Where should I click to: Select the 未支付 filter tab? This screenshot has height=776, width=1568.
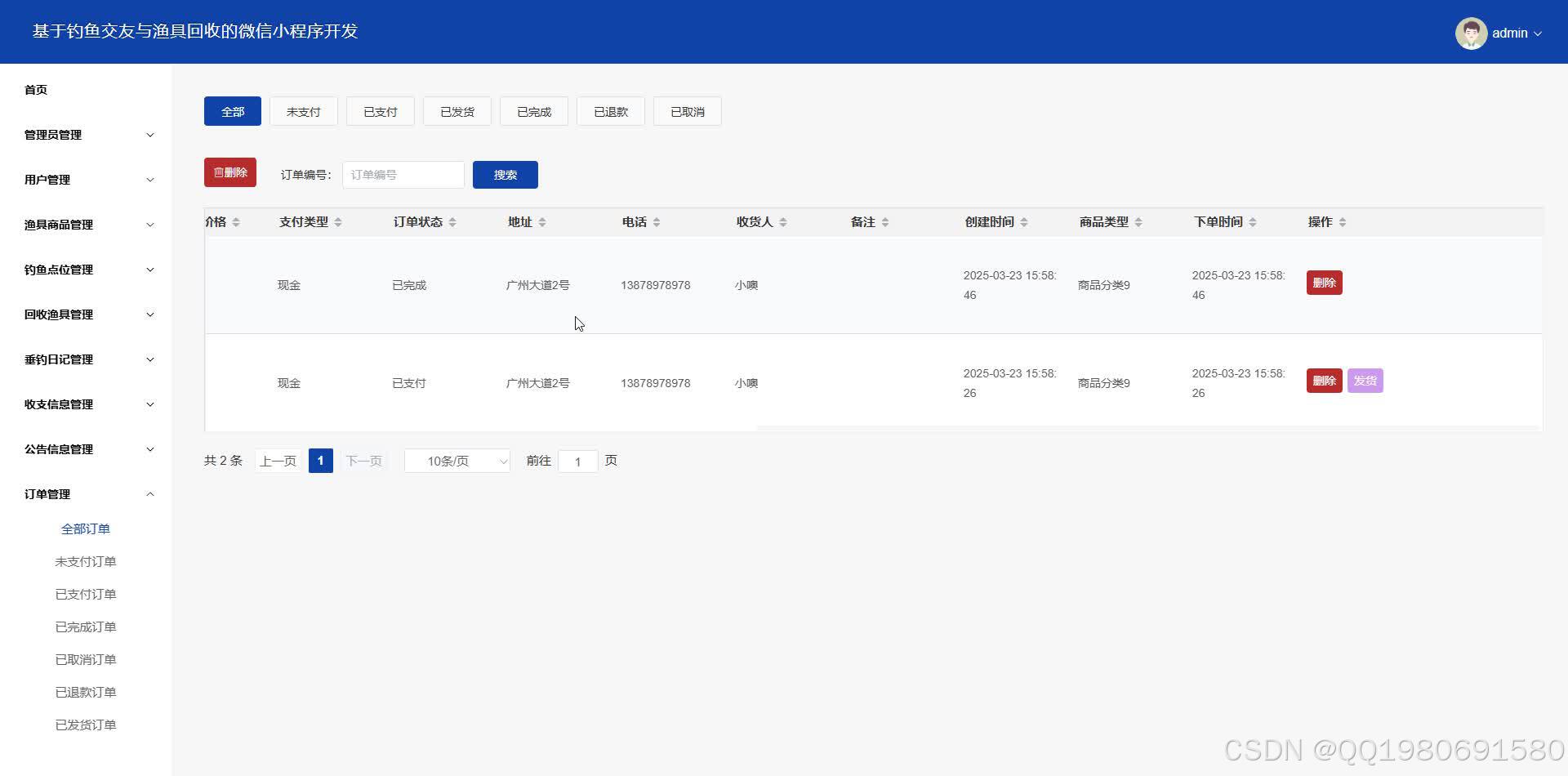304,111
